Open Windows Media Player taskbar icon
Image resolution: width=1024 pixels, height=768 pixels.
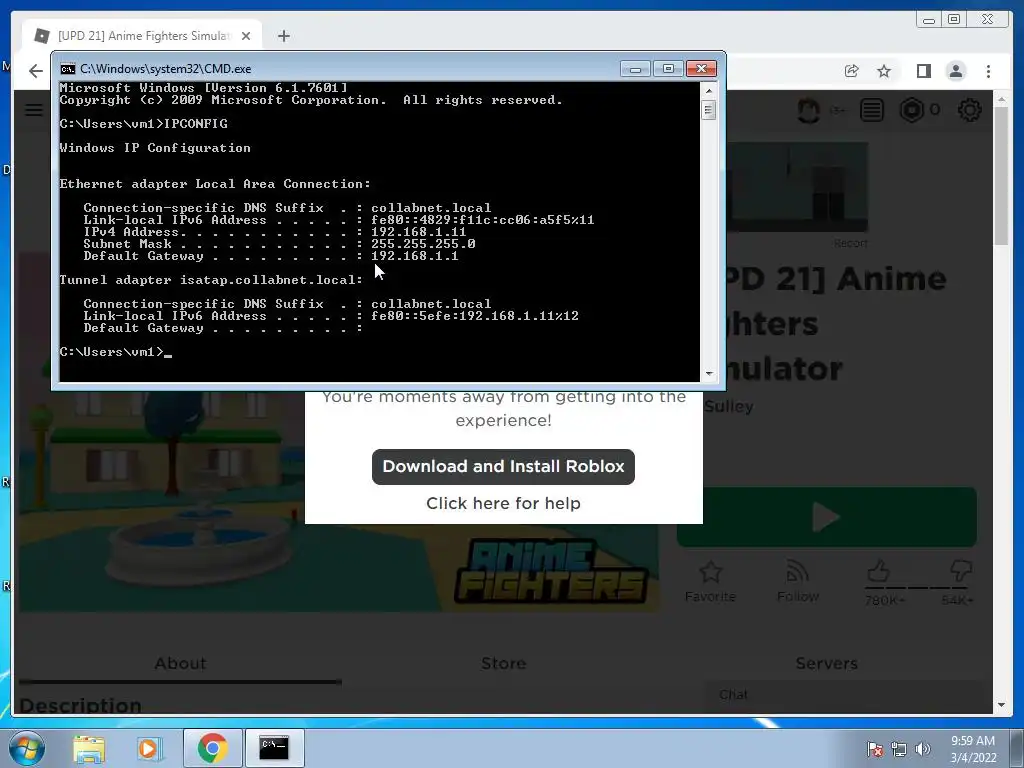pos(149,748)
